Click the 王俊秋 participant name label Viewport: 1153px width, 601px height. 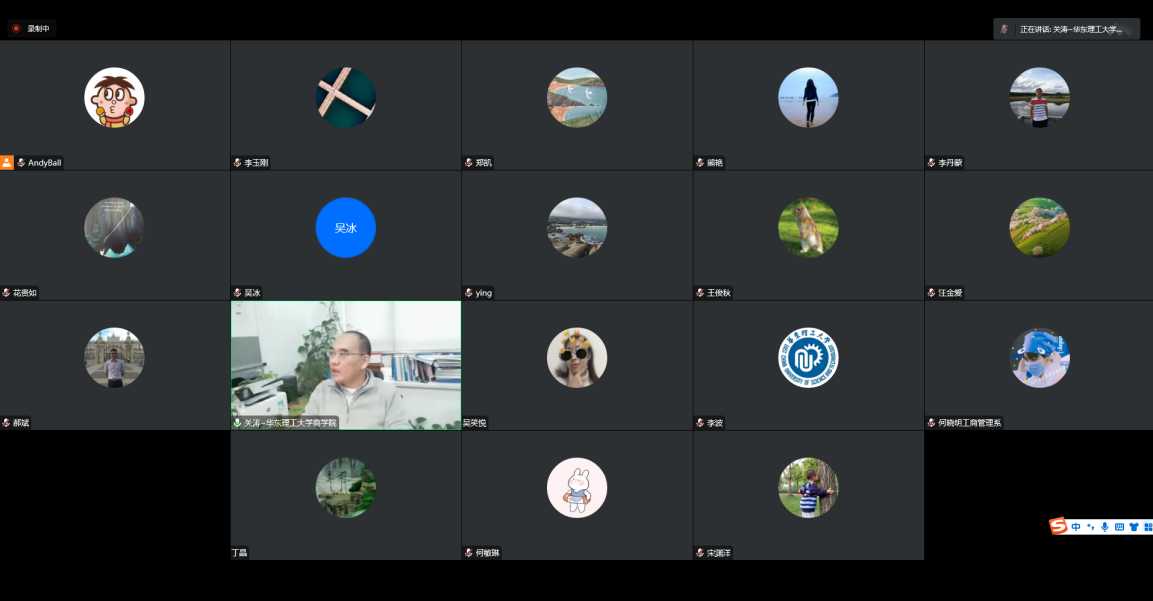719,293
